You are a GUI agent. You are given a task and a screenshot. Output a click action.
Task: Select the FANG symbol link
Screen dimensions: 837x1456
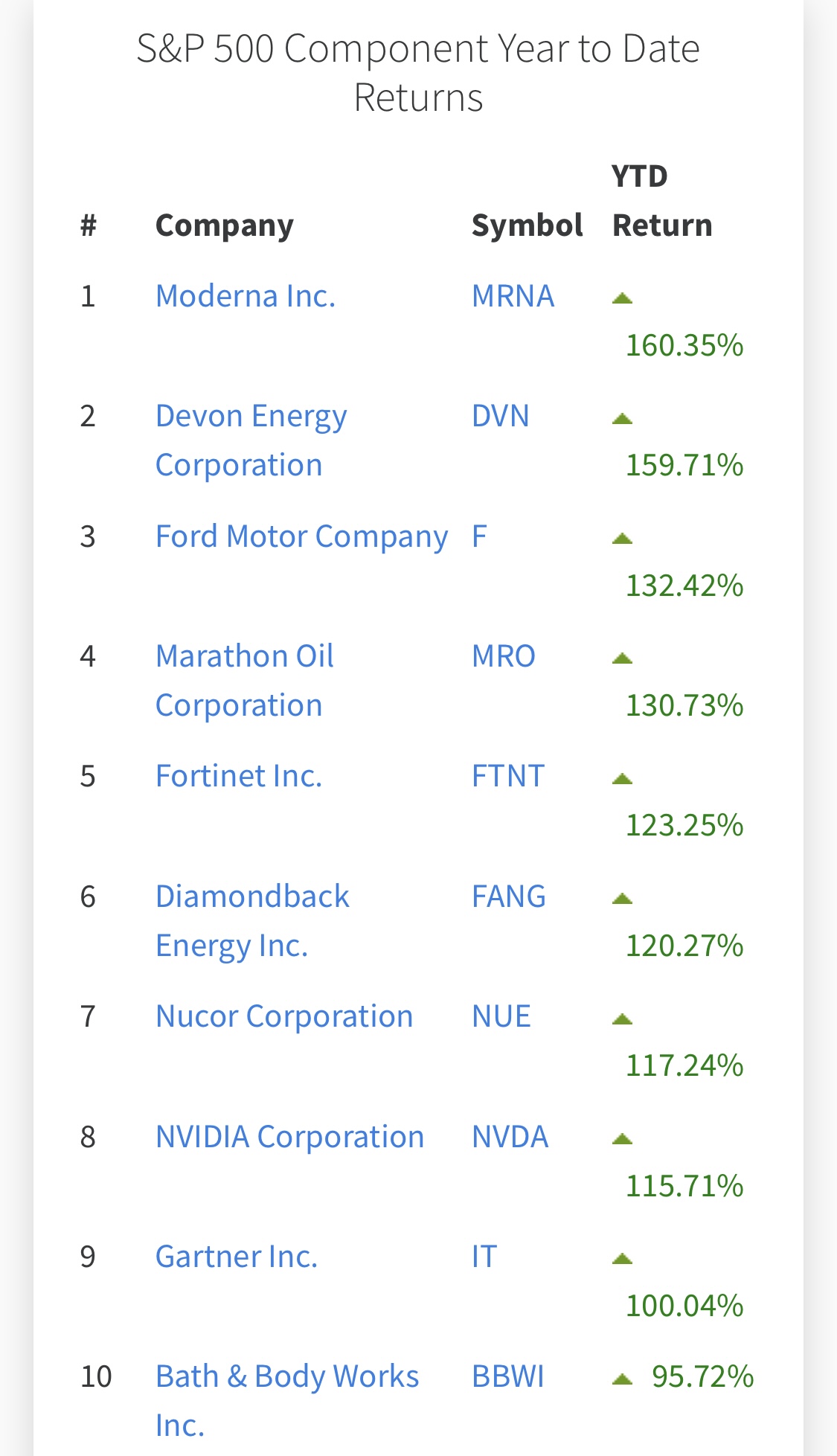click(508, 897)
